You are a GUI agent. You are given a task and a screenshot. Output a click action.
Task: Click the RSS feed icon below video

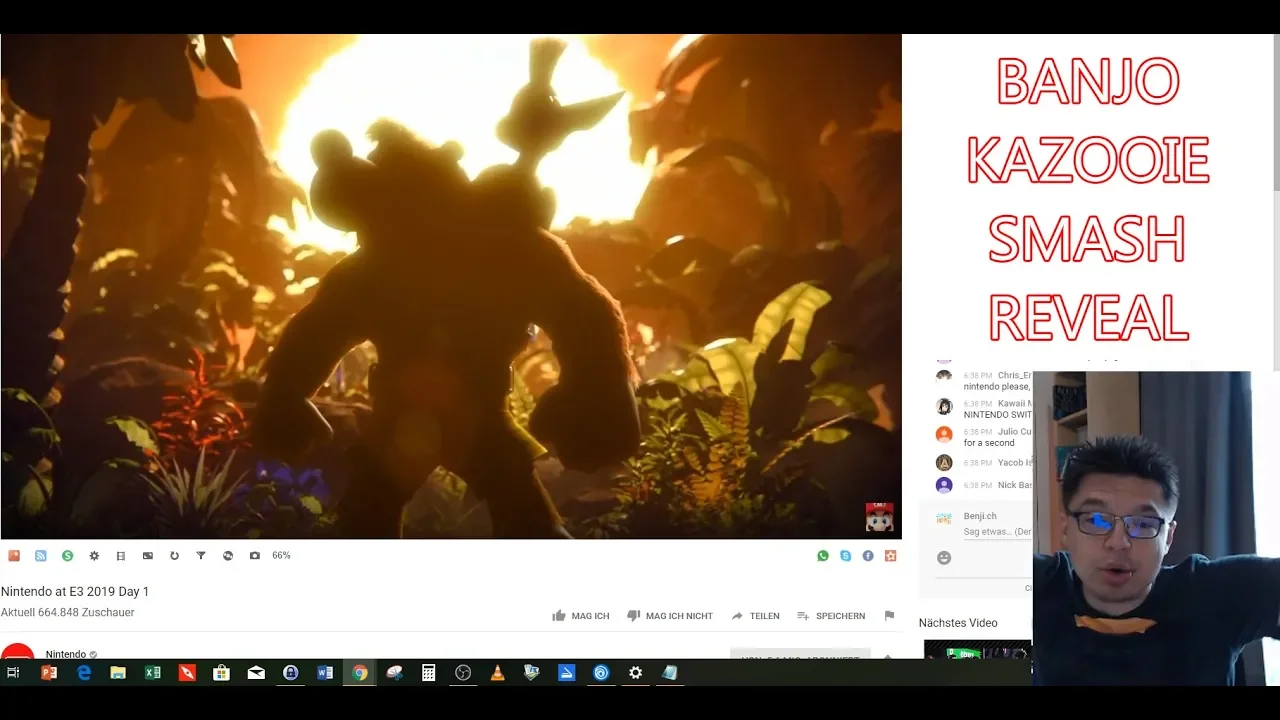41,555
